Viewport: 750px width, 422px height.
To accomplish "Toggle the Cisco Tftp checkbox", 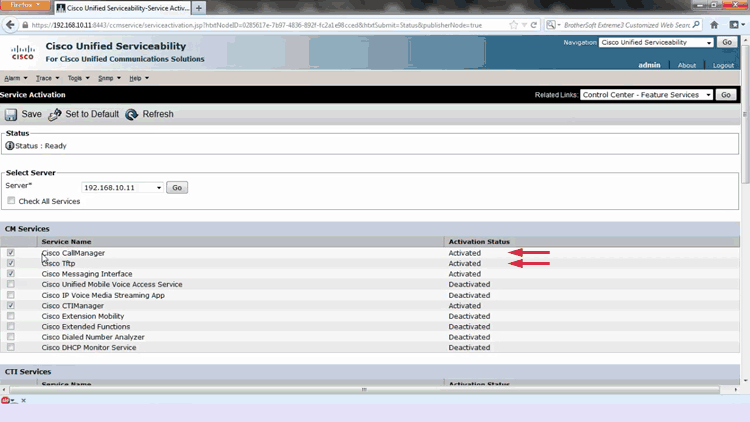I will tap(11, 263).
